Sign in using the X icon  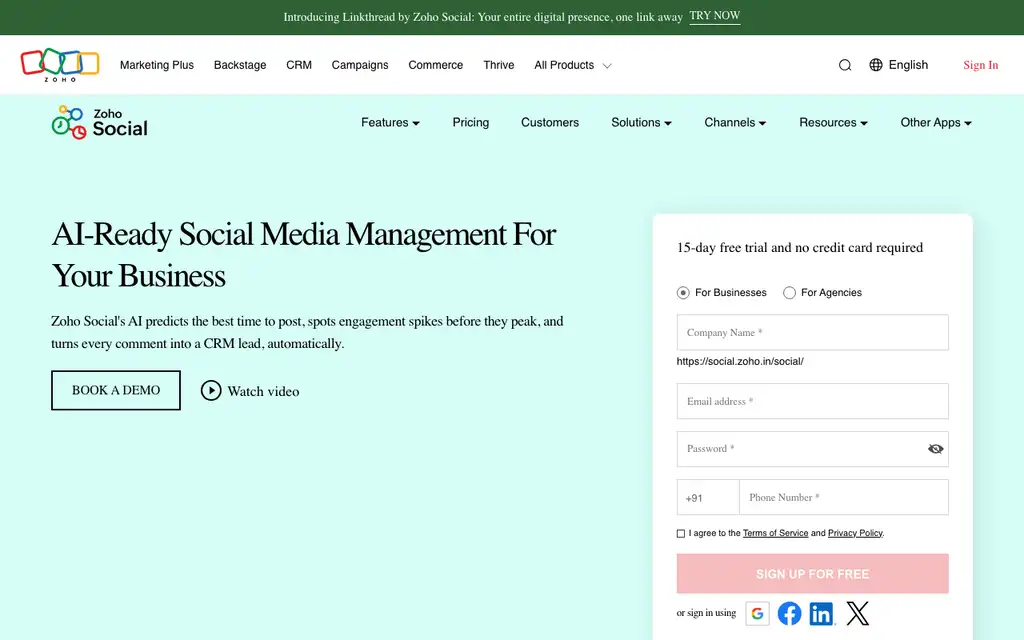pos(857,613)
